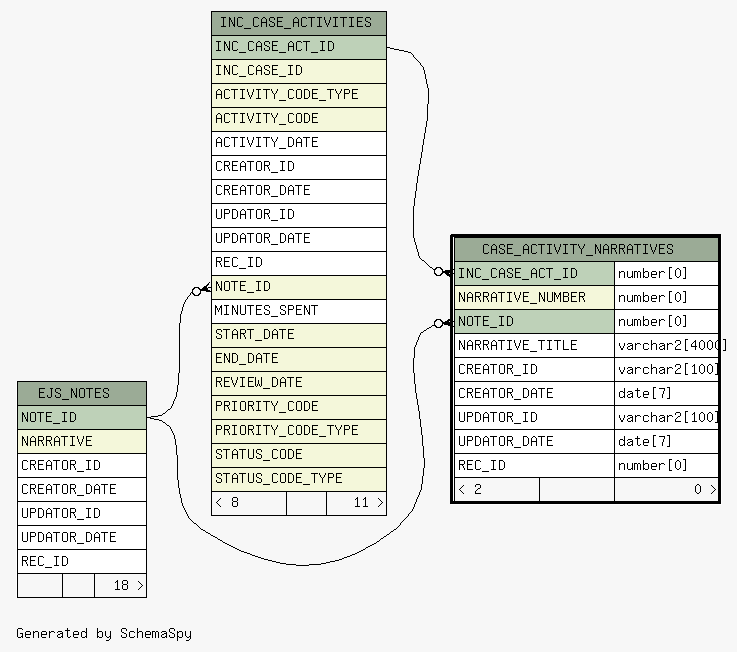Image resolution: width=737 pixels, height=652 pixels.
Task: Click the relationship connector at CASE_ACTIVITY_NARRATIVES INC_CASE_ACT_ID
Action: coord(442,272)
